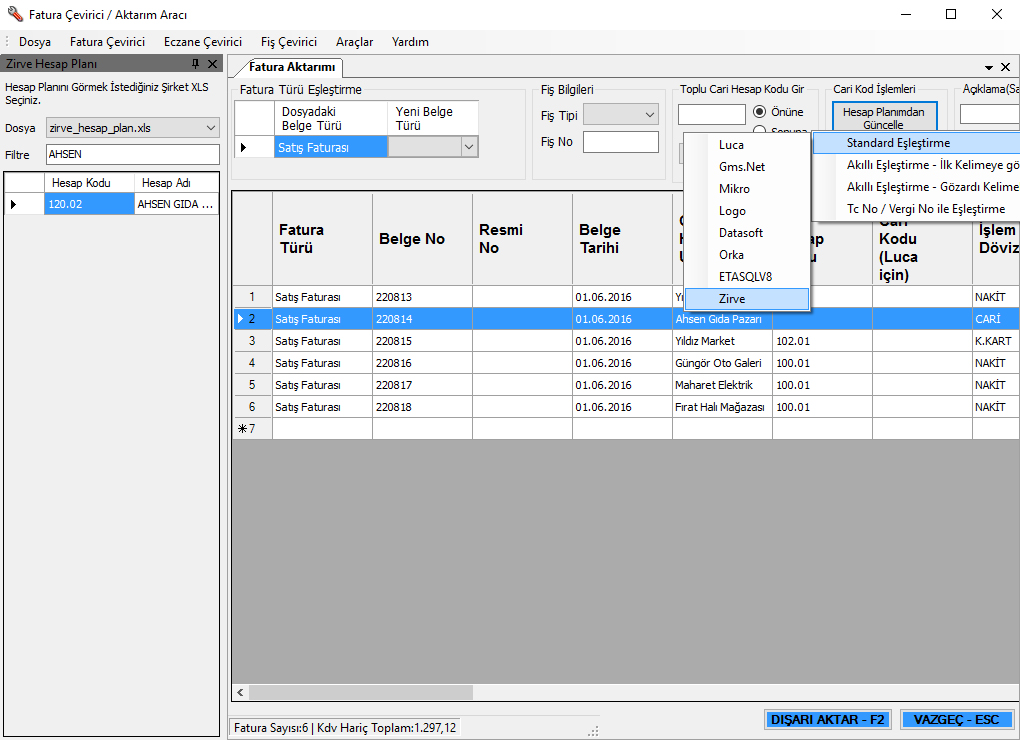This screenshot has width=1020, height=740.
Task: Click the Resmi No column header
Action: click(x=522, y=239)
